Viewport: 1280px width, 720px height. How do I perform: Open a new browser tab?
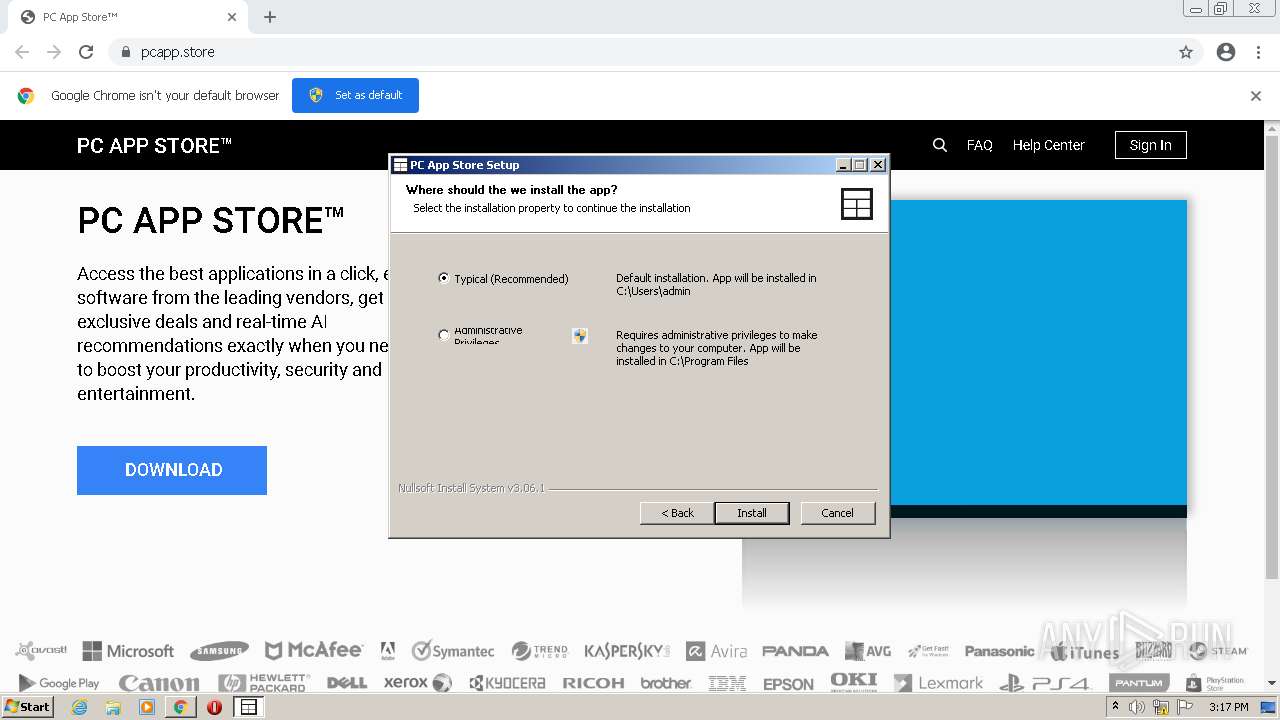tap(270, 17)
